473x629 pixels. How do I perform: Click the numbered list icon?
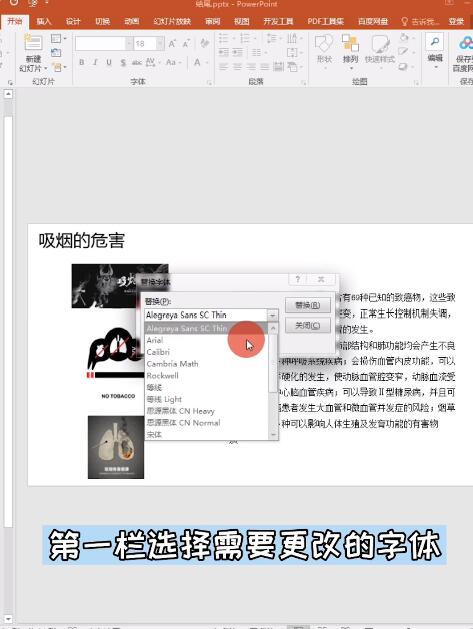pyautogui.click(x=246, y=39)
